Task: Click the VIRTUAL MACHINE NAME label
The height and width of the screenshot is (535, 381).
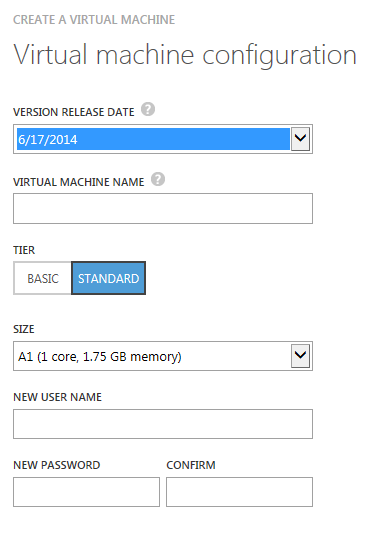Action: [79, 182]
